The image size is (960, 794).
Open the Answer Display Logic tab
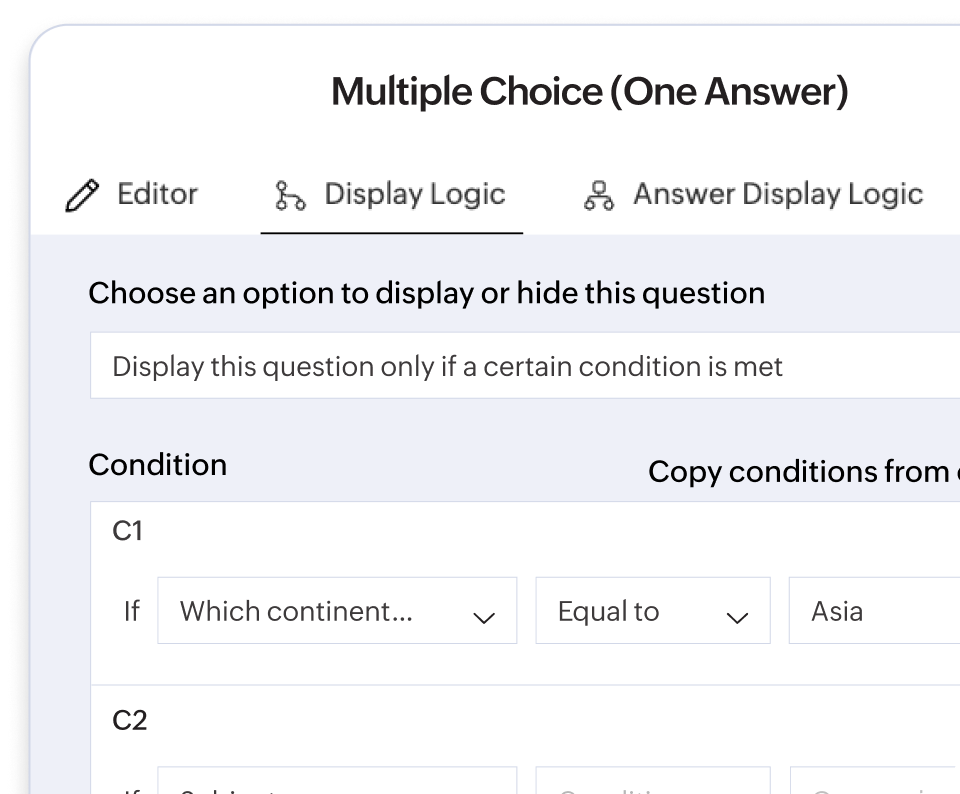[x=778, y=194]
